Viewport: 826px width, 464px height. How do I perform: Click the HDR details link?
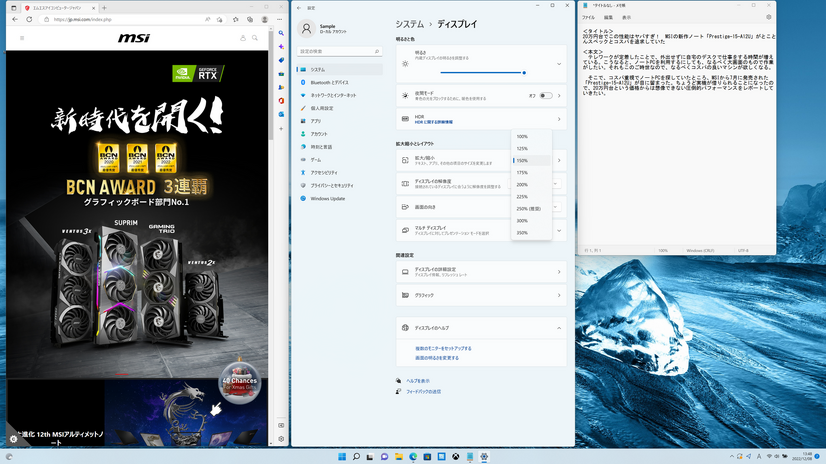(434, 122)
